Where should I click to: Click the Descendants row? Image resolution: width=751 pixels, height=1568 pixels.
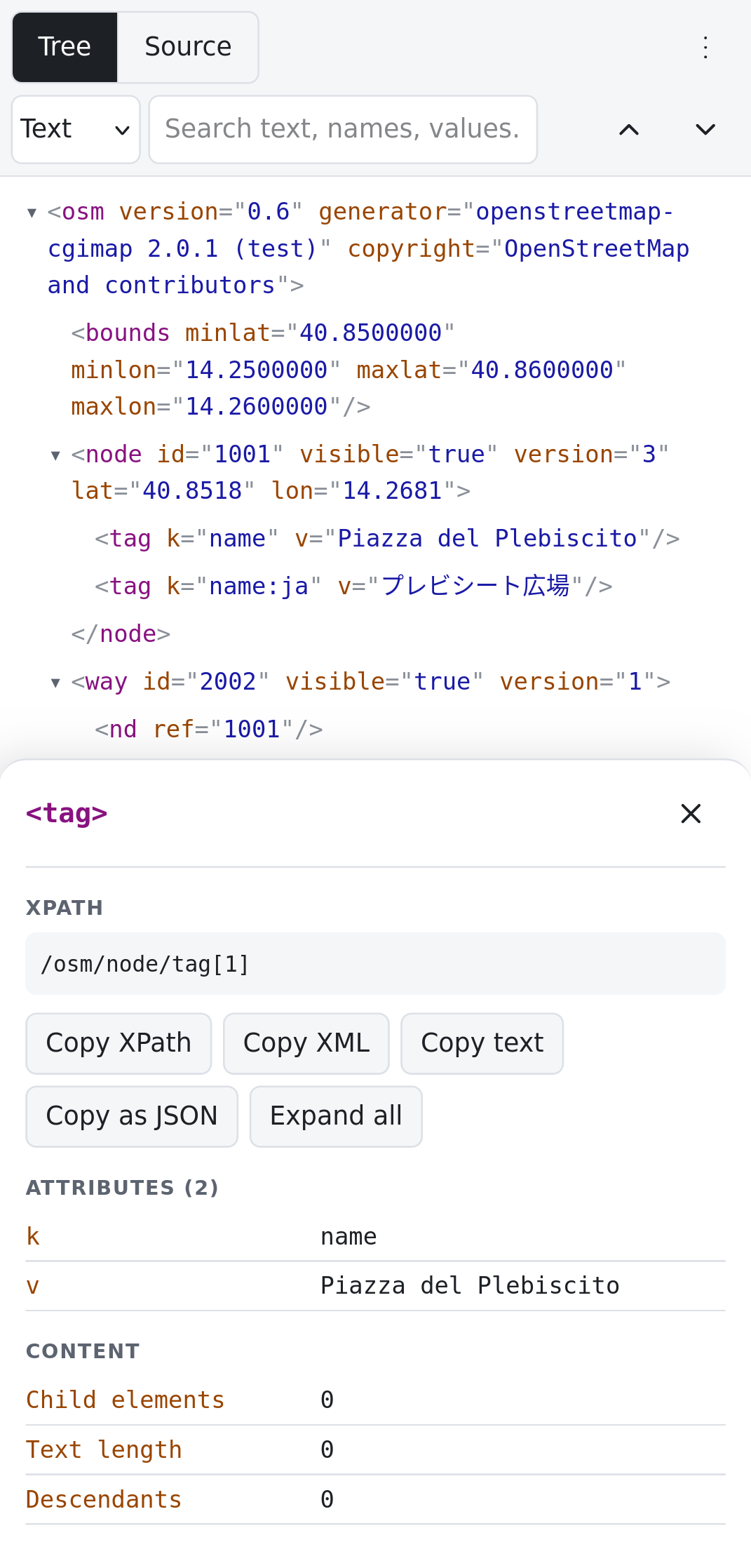[x=375, y=1500]
